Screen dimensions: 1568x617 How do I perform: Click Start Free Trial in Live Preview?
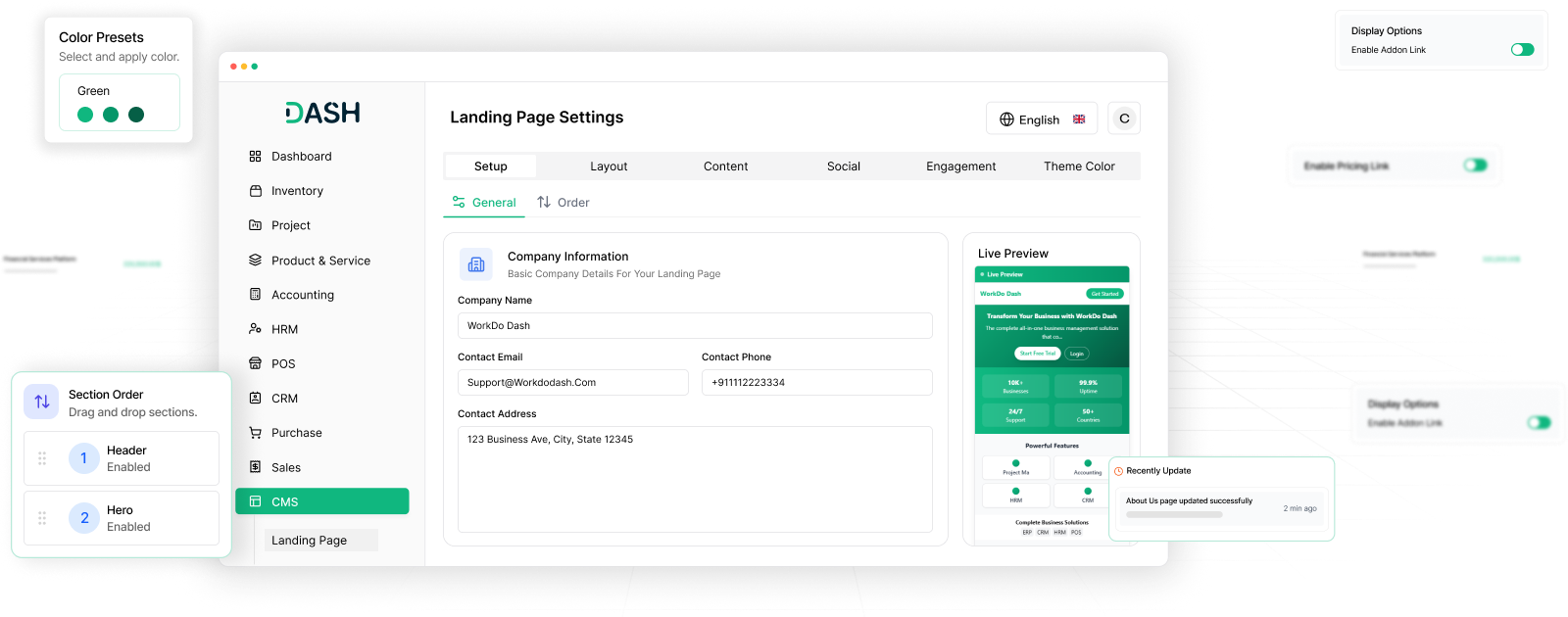1037,354
